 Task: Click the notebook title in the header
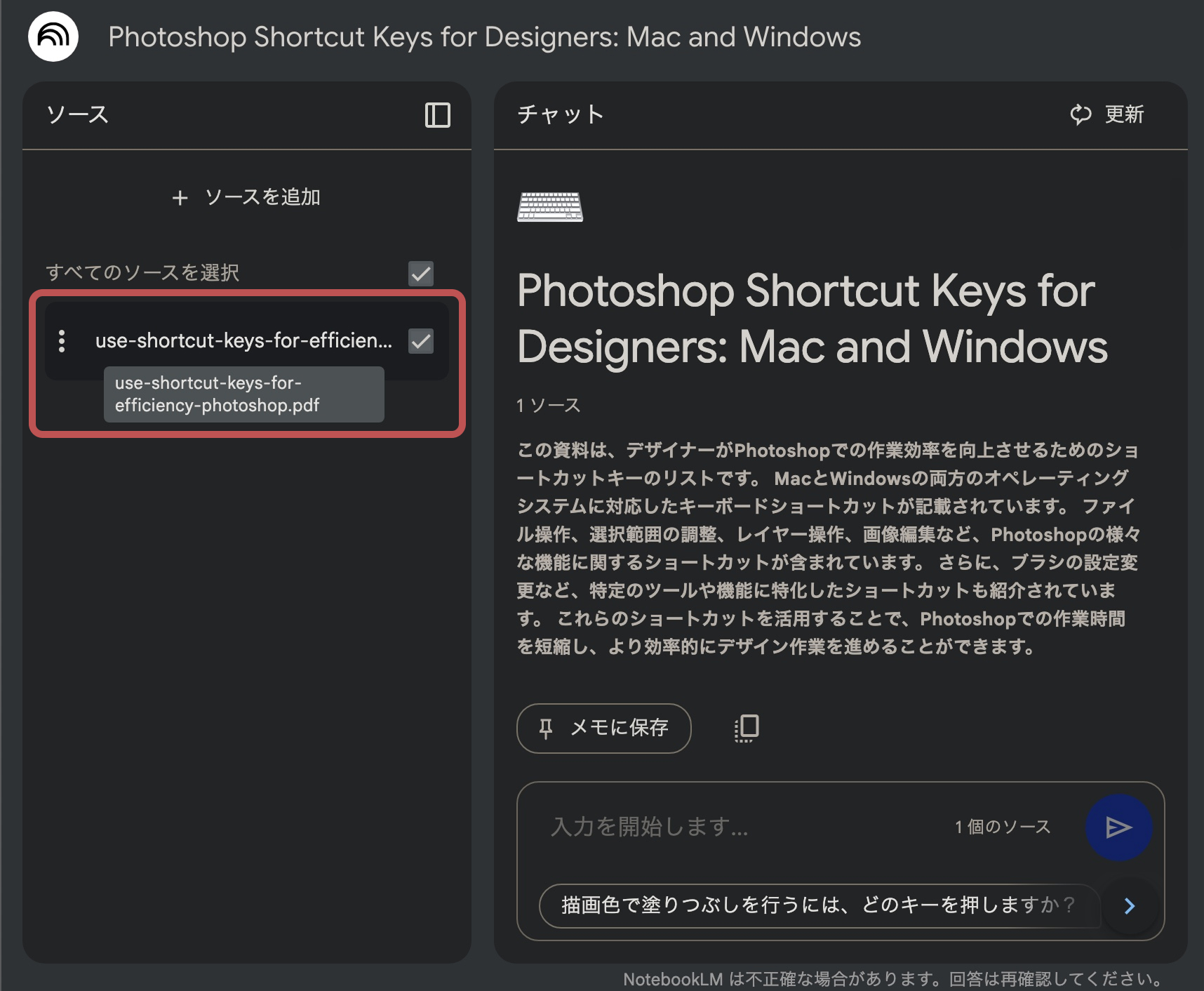pos(485,36)
